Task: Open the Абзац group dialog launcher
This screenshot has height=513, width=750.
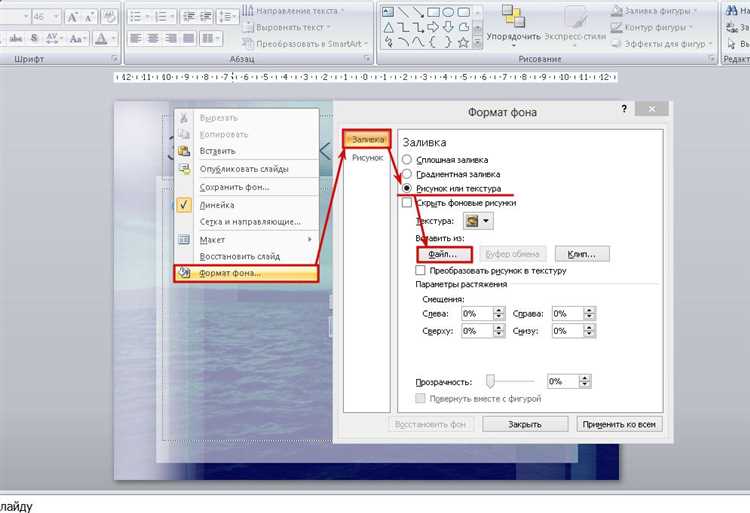Action: [367, 59]
